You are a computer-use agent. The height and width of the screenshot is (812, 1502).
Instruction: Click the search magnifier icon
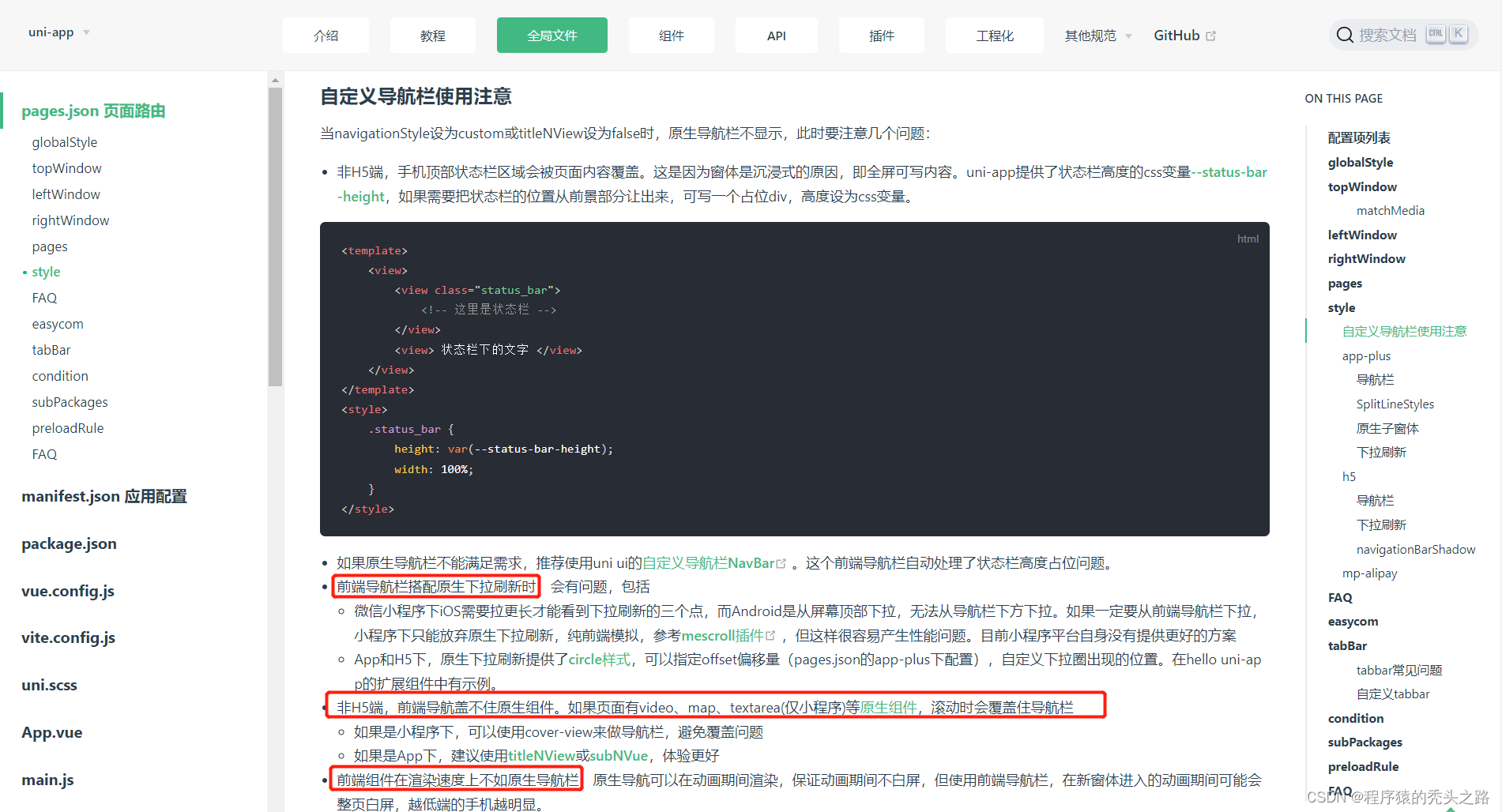click(1344, 34)
